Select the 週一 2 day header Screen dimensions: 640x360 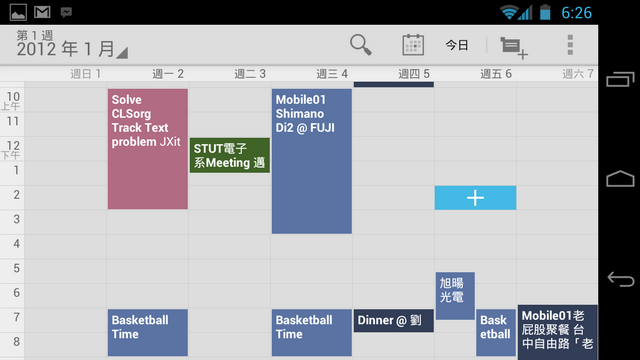168,74
